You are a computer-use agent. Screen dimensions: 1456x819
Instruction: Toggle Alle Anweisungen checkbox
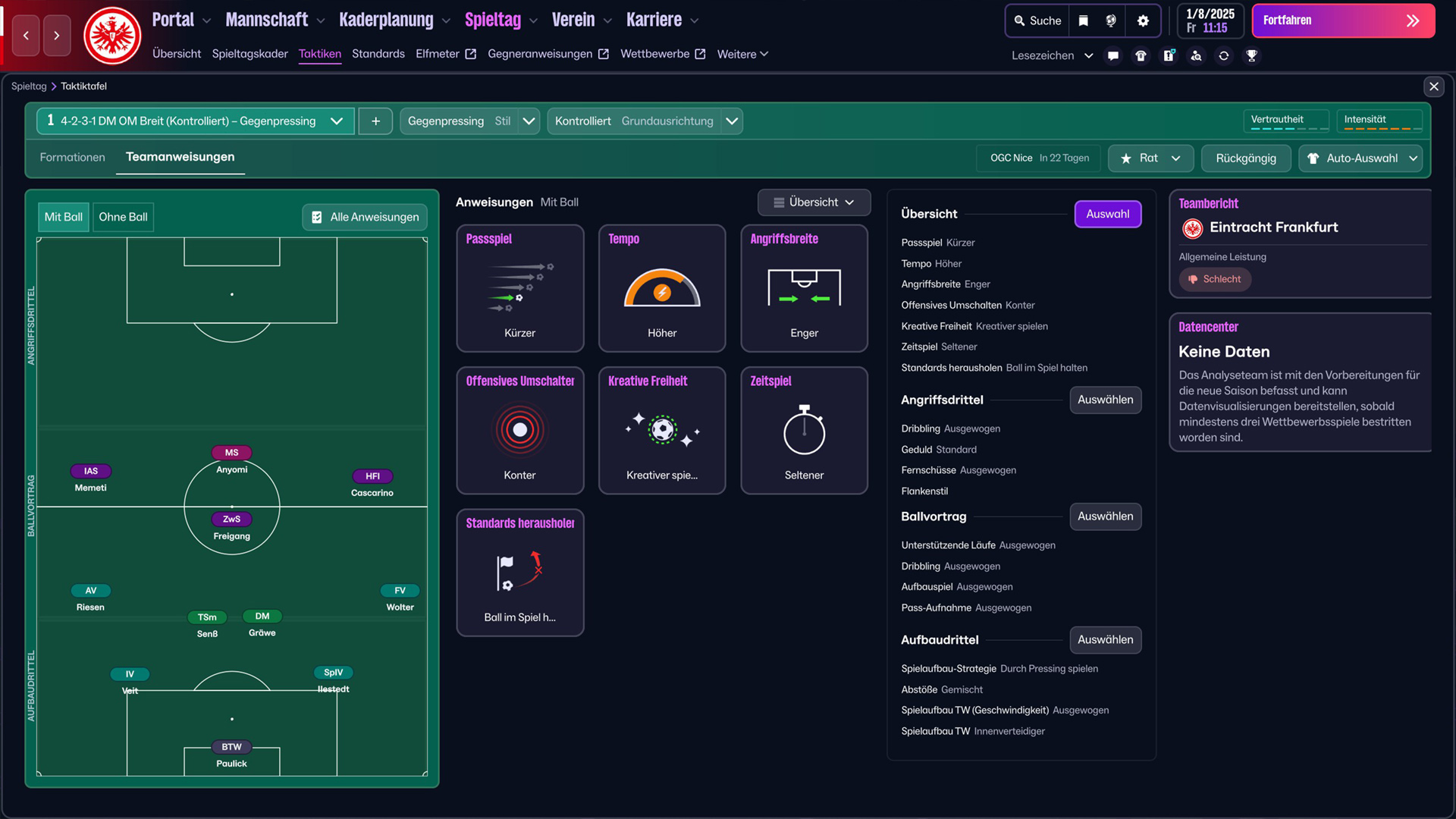tap(366, 217)
